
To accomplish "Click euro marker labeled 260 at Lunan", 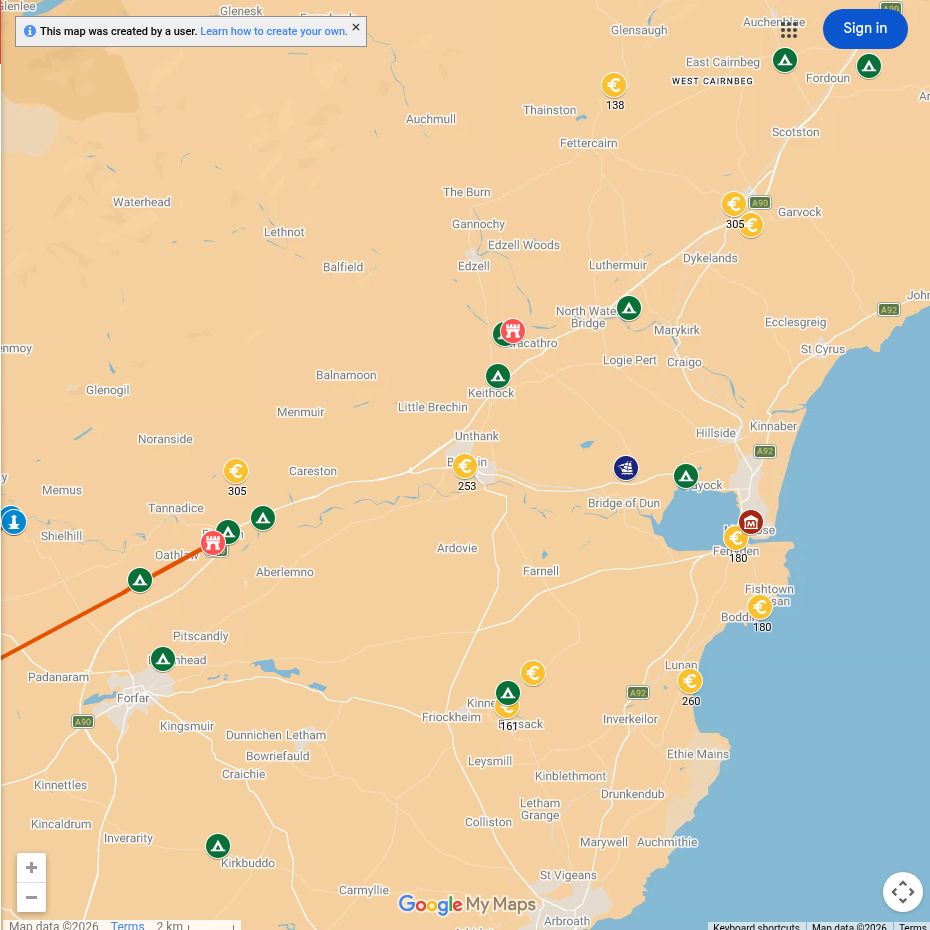I will click(x=690, y=681).
